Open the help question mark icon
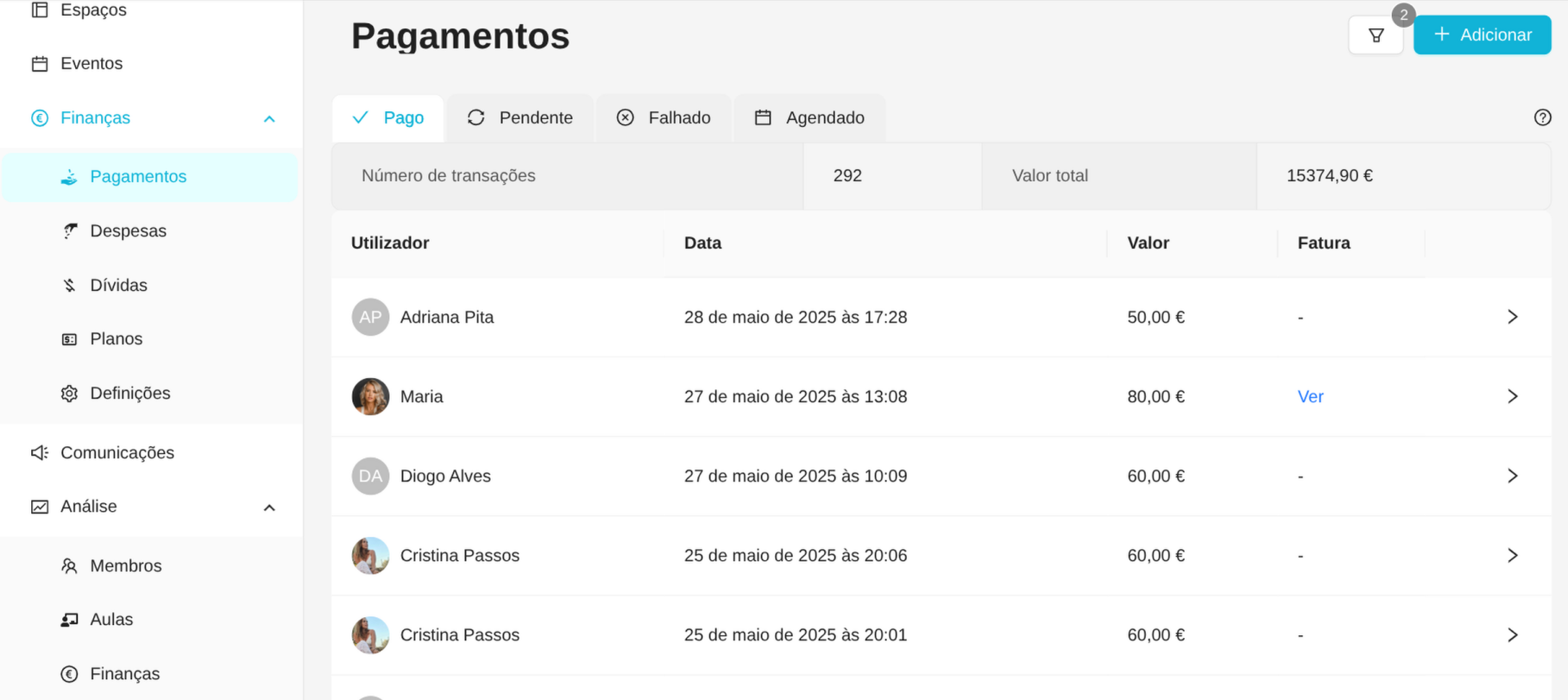Screen dimensions: 1568x700 click(1542, 117)
